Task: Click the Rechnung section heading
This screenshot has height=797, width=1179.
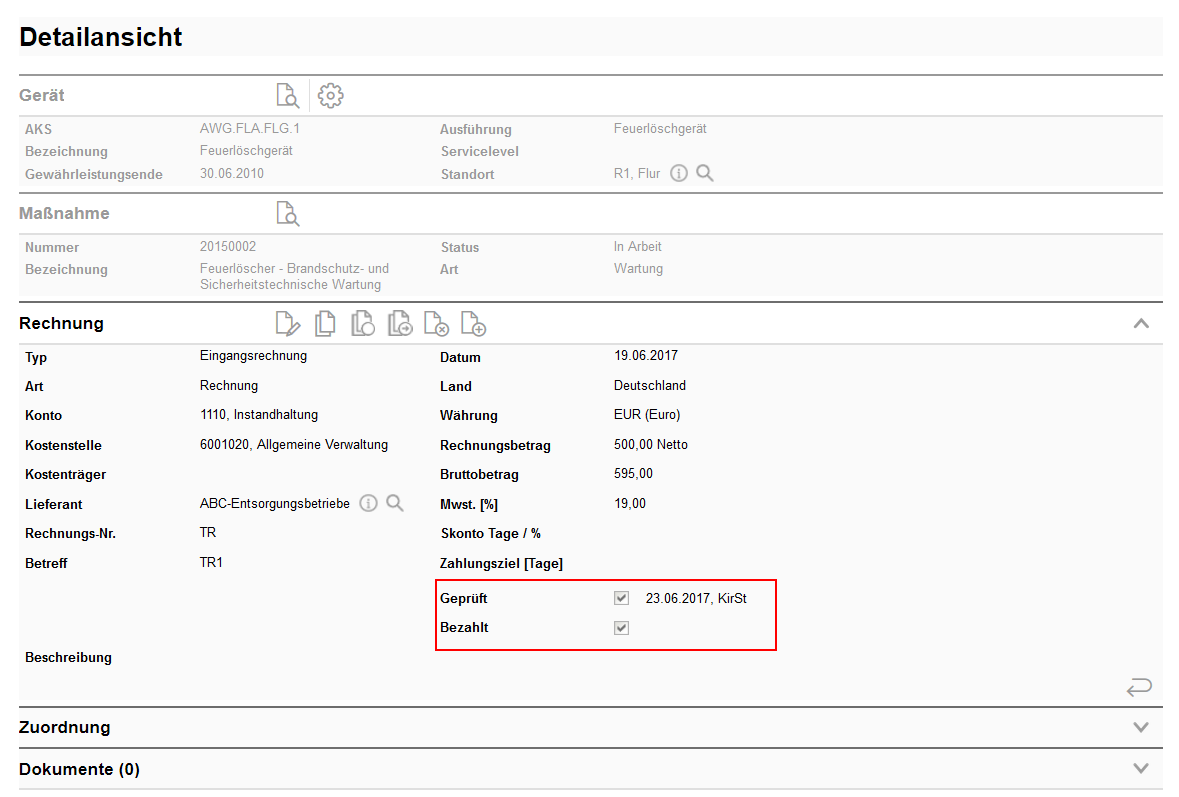Action: coord(62,324)
